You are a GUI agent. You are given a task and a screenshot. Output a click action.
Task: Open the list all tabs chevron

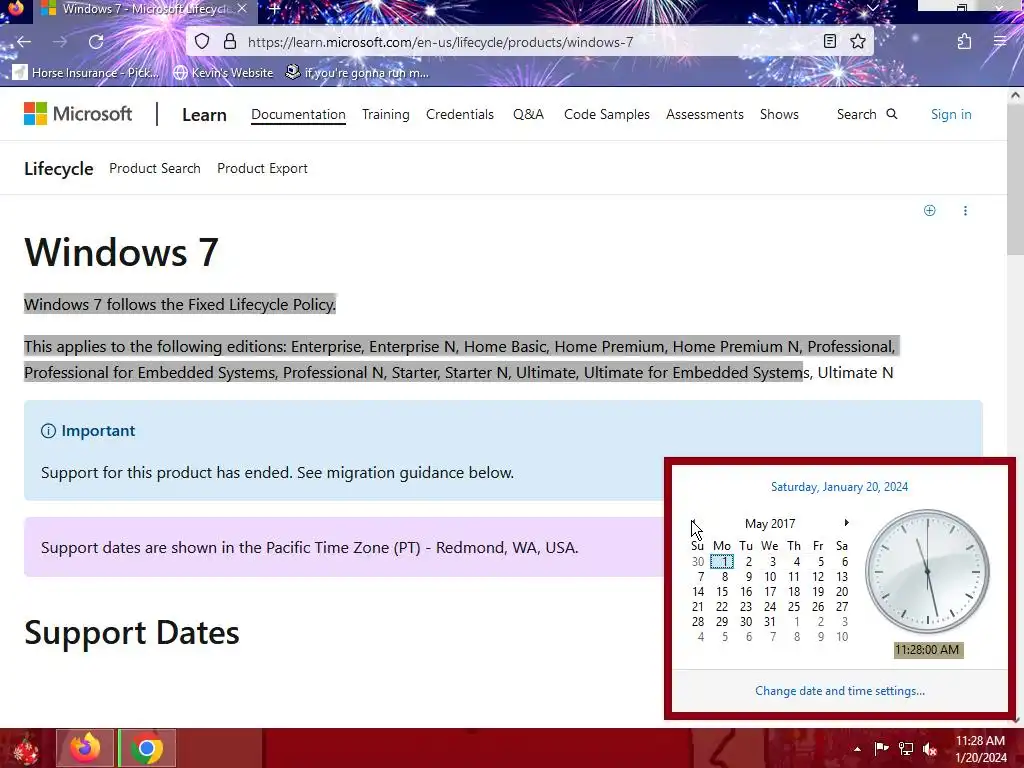pos(872,8)
